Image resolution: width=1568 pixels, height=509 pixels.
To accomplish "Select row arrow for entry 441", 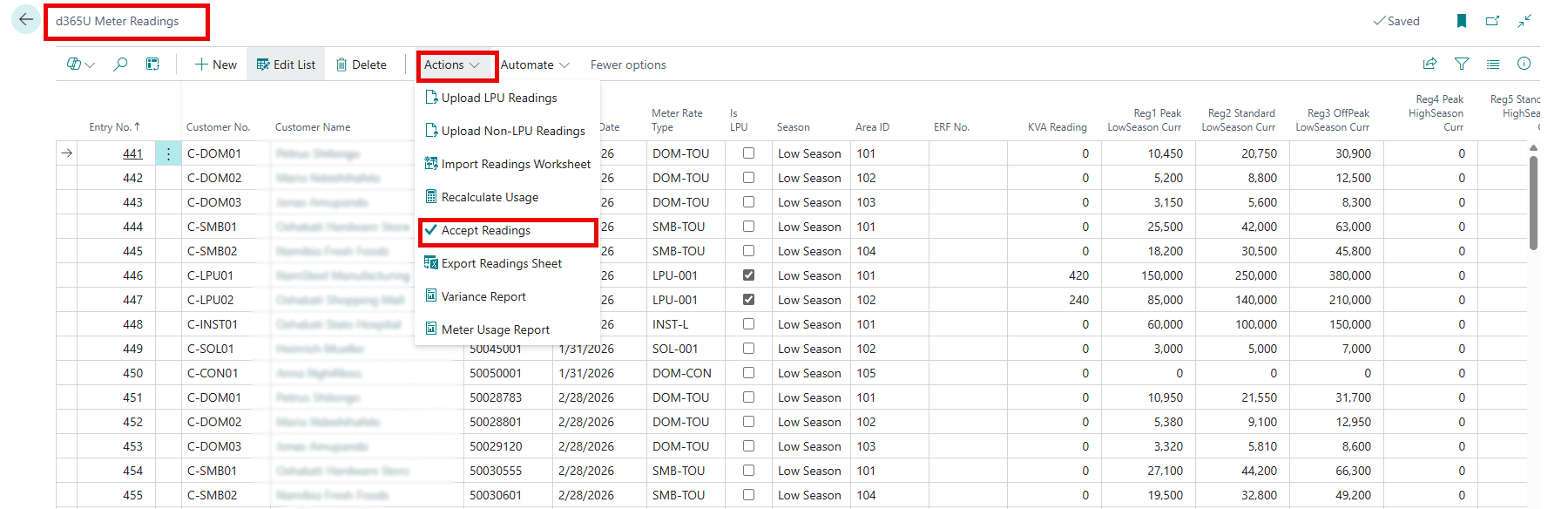I will [66, 153].
